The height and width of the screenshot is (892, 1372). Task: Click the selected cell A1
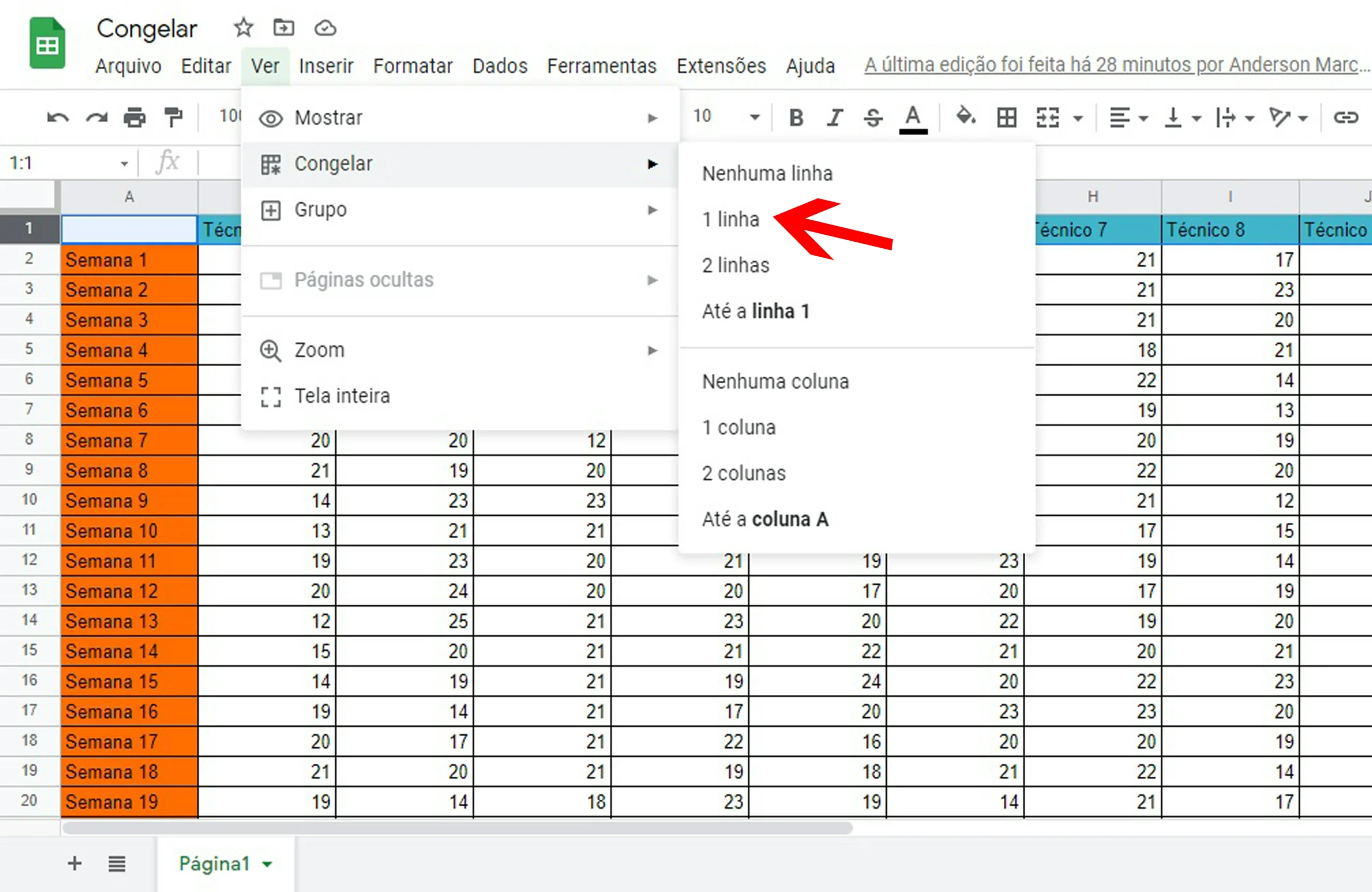129,229
